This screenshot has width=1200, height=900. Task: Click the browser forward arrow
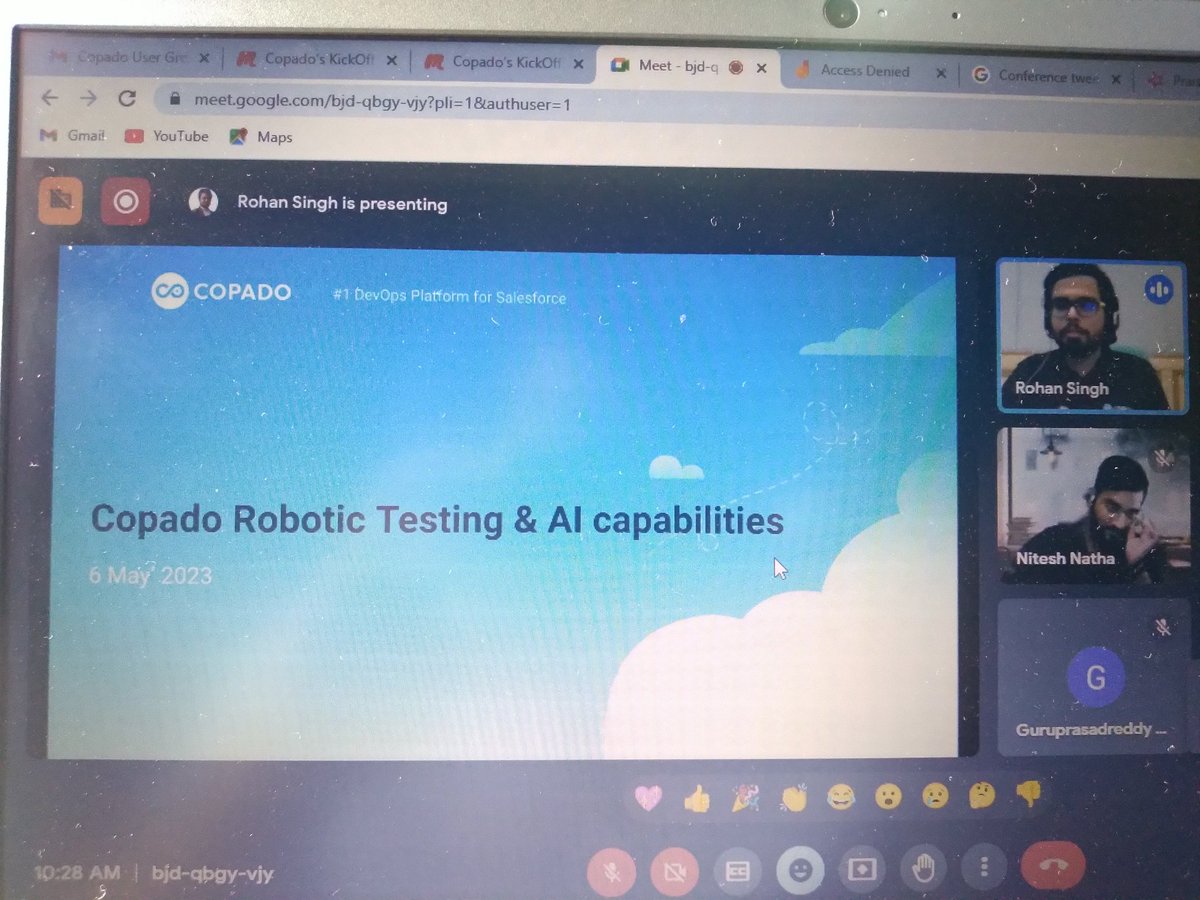click(88, 98)
